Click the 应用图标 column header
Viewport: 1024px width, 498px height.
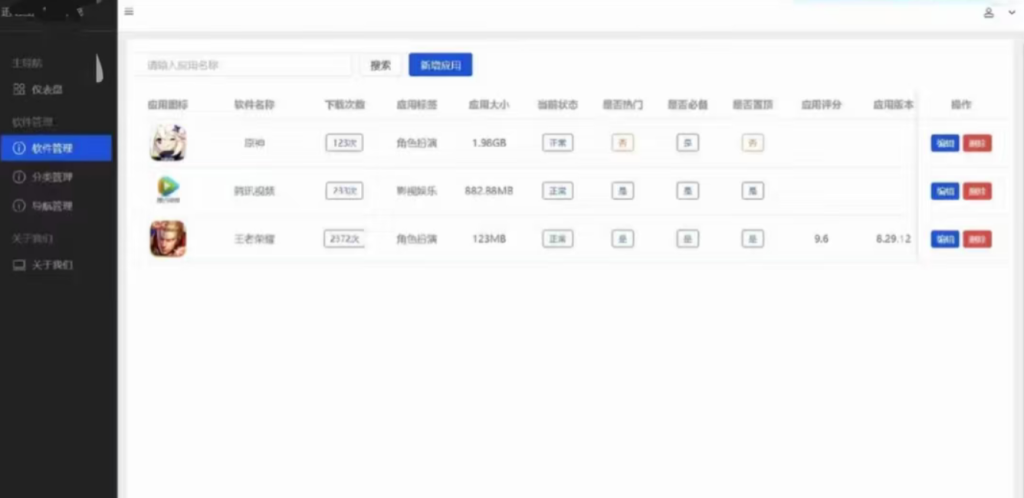point(168,104)
